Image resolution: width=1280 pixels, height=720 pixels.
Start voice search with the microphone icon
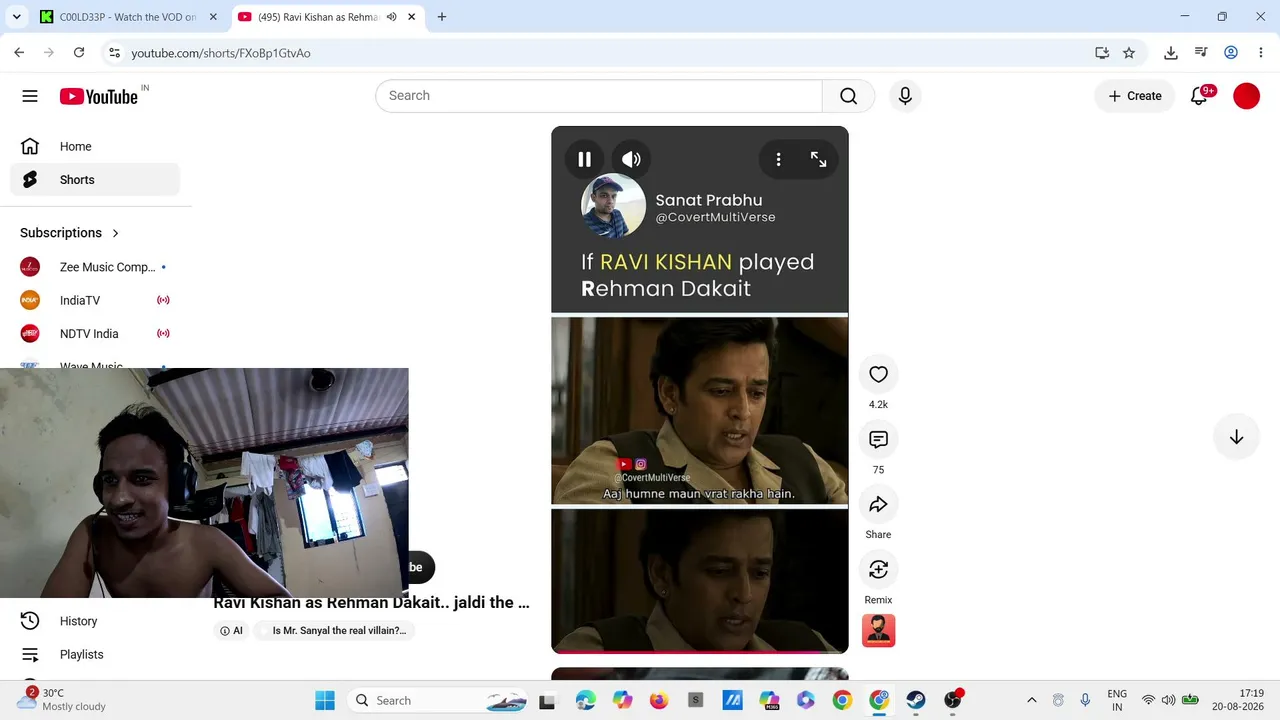(x=905, y=96)
